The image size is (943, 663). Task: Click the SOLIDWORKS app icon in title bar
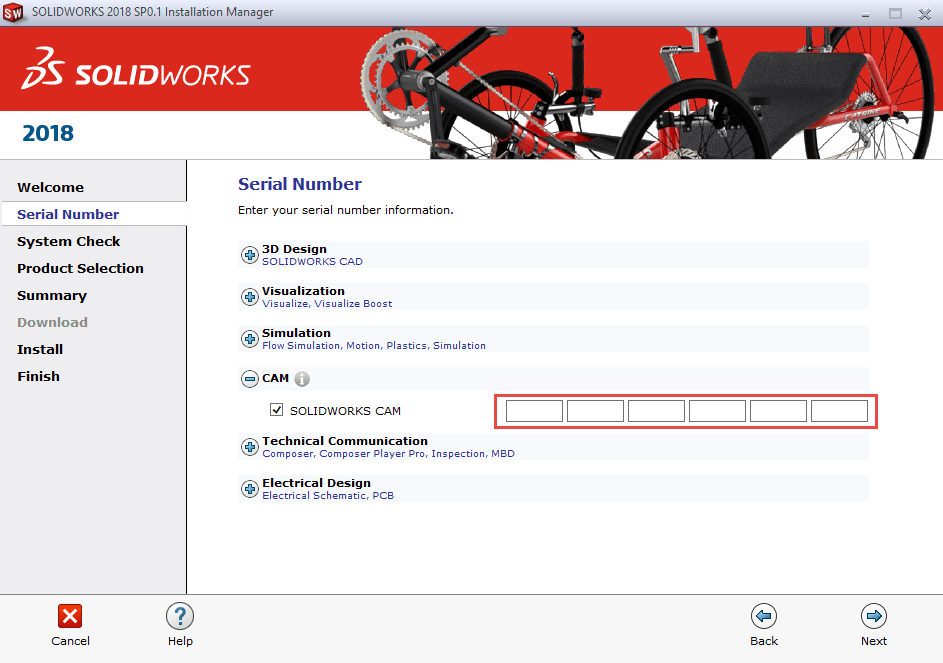(x=13, y=13)
